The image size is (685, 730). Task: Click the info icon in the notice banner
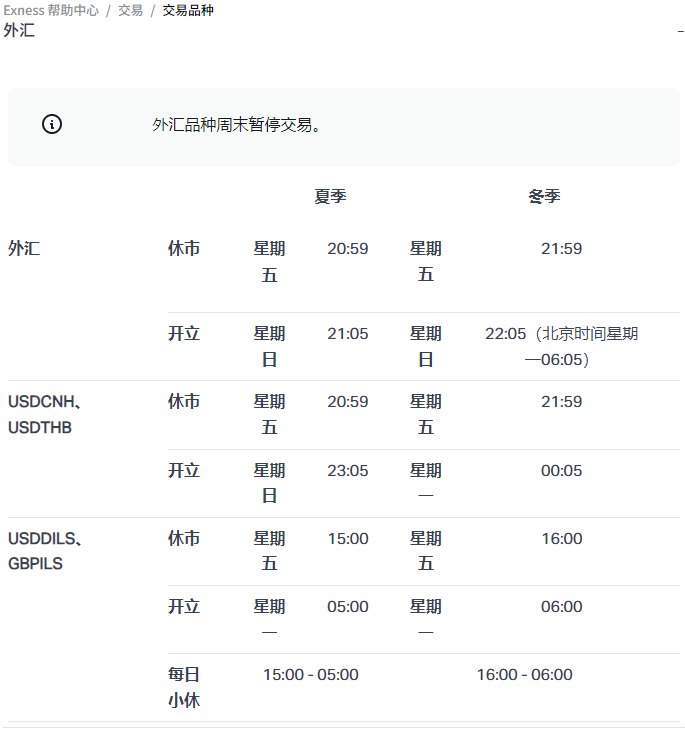coord(52,125)
